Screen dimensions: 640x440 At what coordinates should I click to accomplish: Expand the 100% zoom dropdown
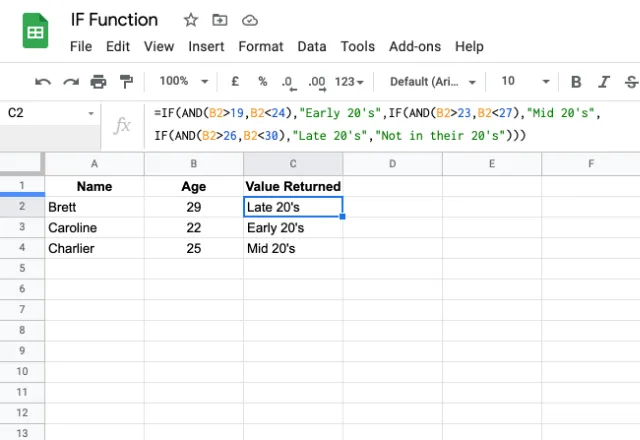point(184,82)
